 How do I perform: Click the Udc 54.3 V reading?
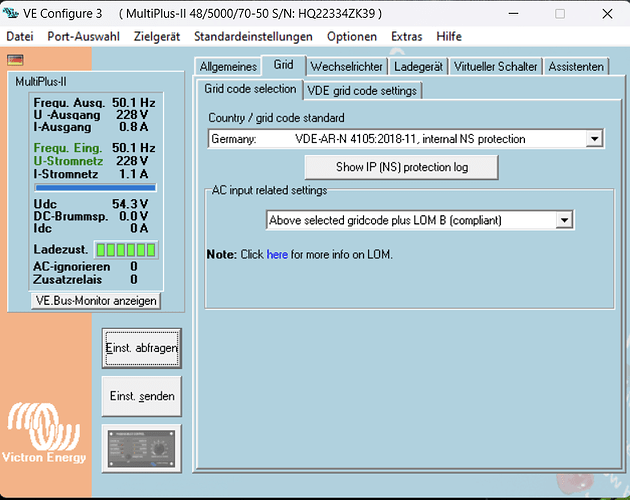point(90,204)
